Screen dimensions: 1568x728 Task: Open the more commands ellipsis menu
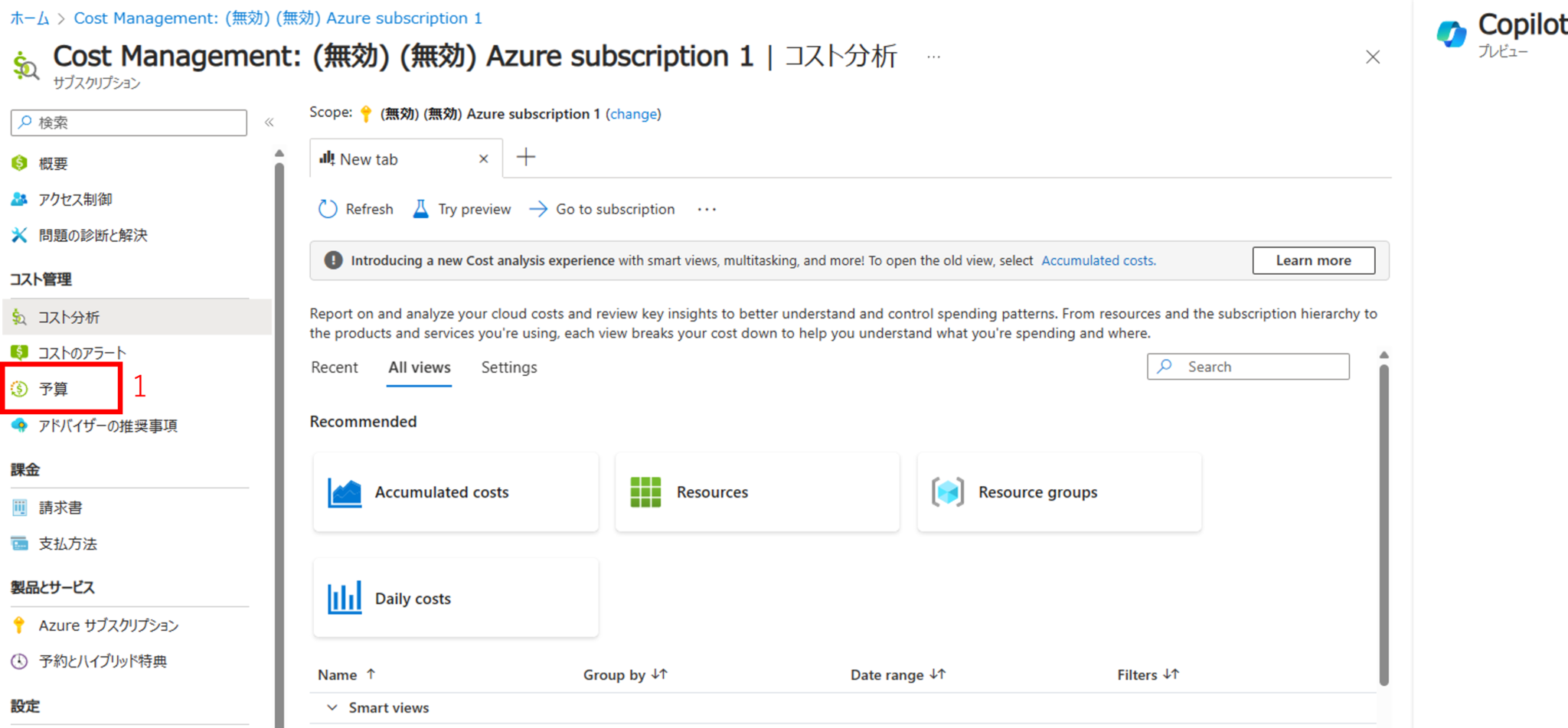click(706, 208)
